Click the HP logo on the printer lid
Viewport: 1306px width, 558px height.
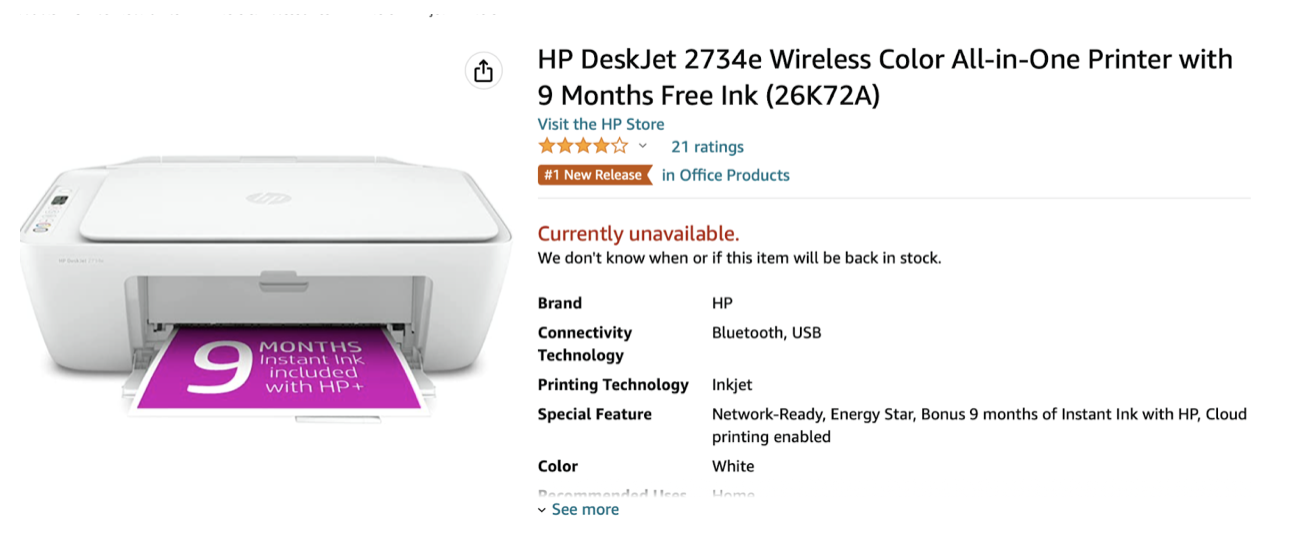point(264,199)
